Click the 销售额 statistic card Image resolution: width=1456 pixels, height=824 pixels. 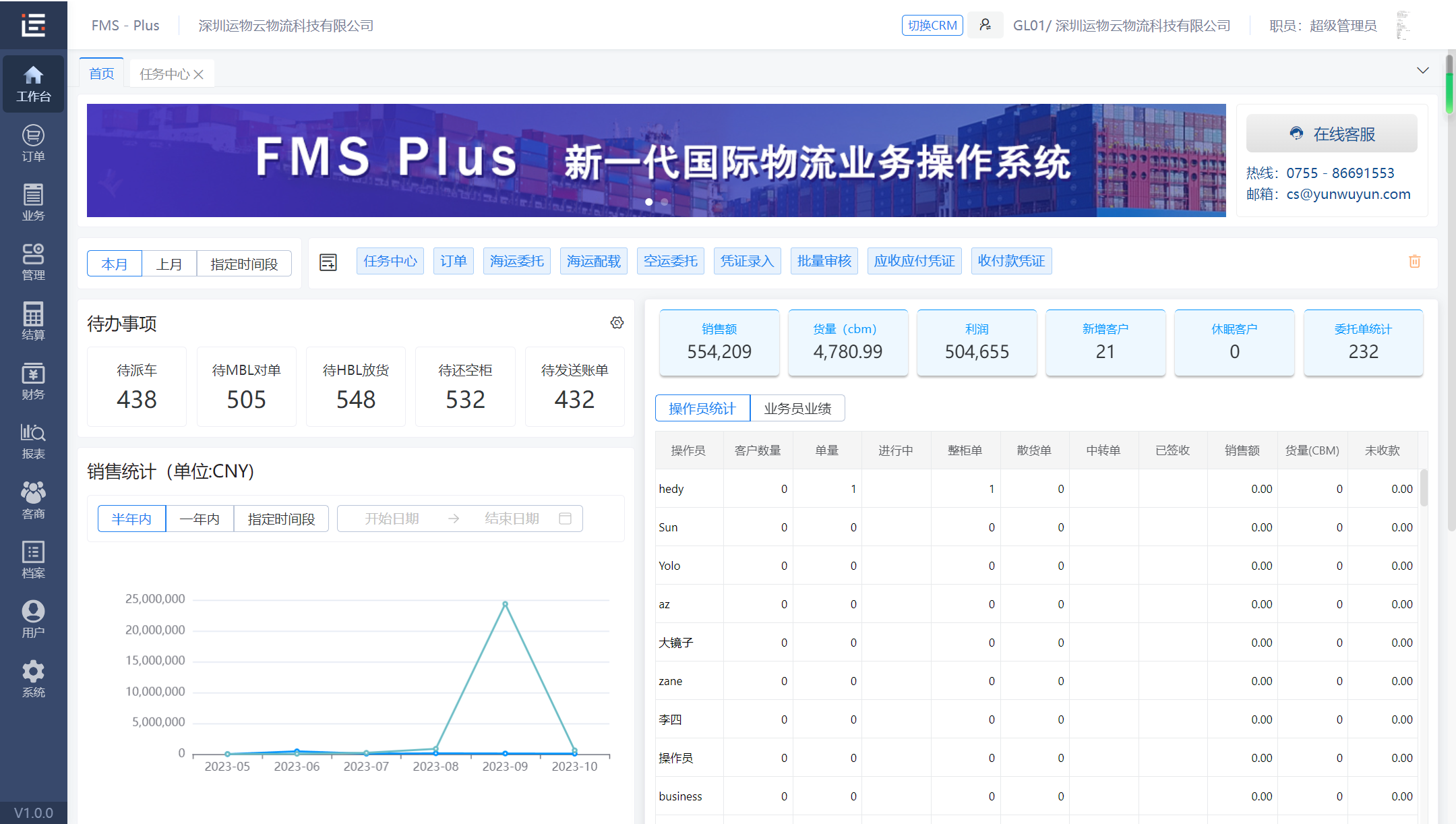(x=719, y=343)
